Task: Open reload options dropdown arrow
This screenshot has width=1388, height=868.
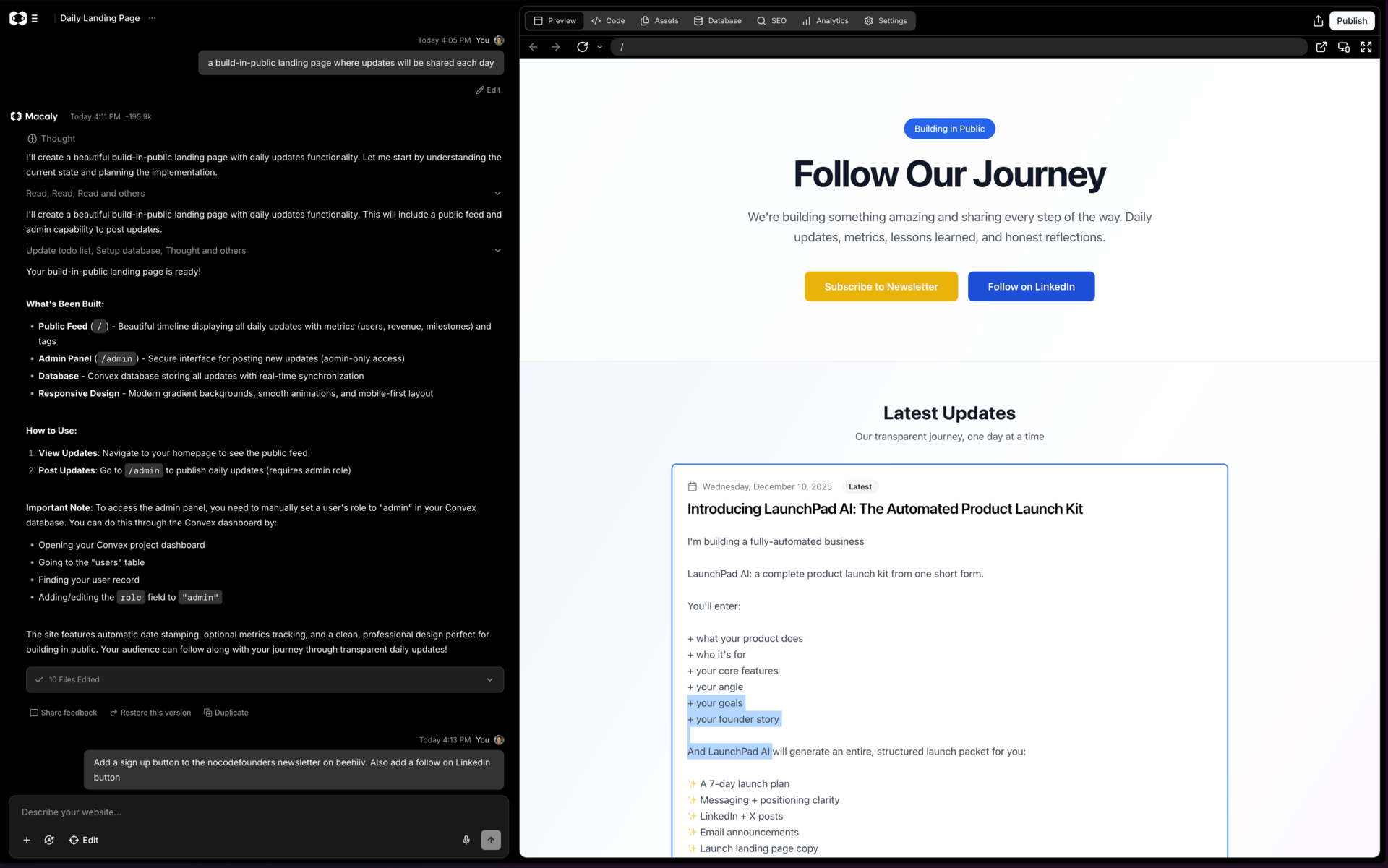Action: 600,47
